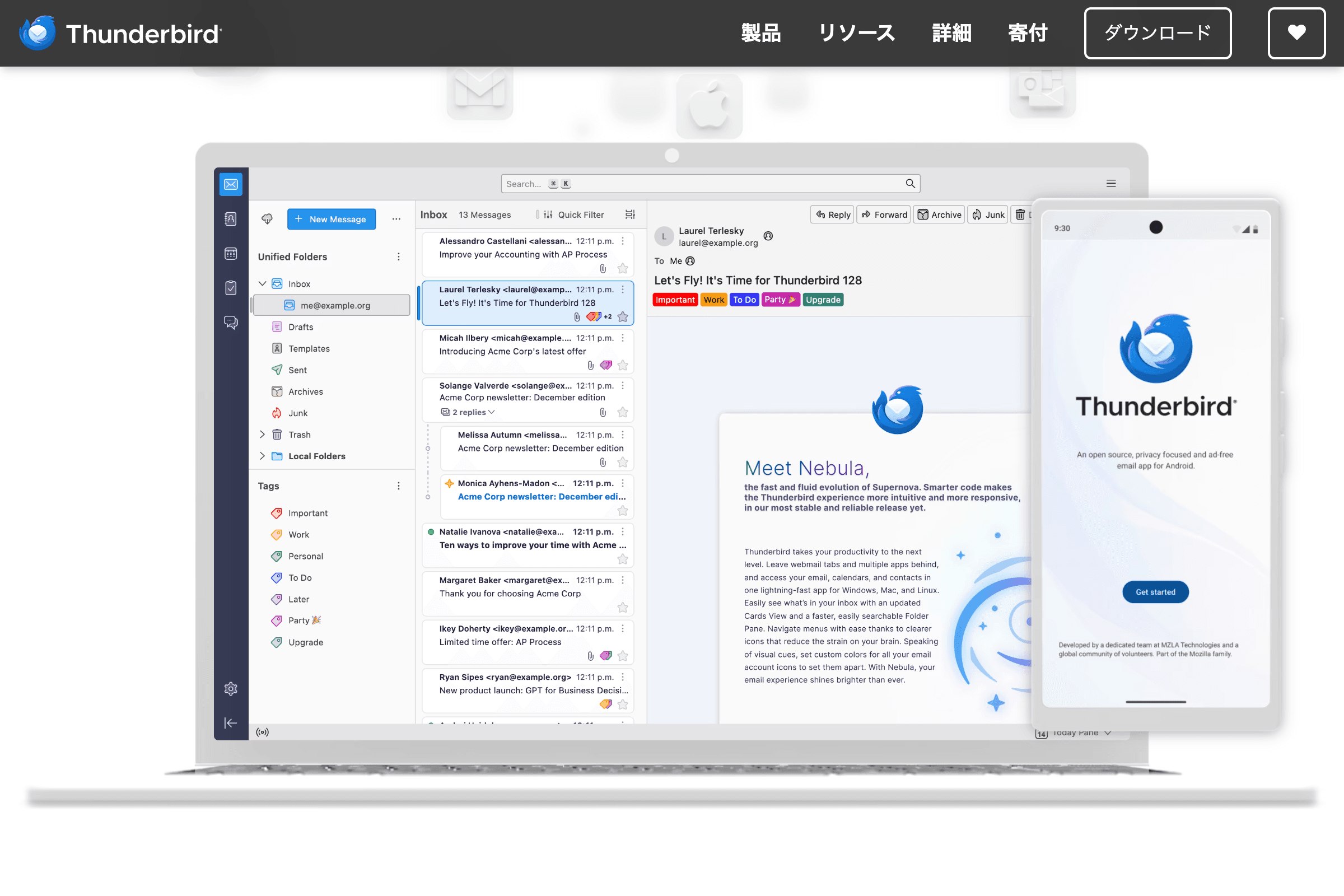Open the Tasks sidebar icon
The width and height of the screenshot is (1344, 896).
tap(230, 288)
